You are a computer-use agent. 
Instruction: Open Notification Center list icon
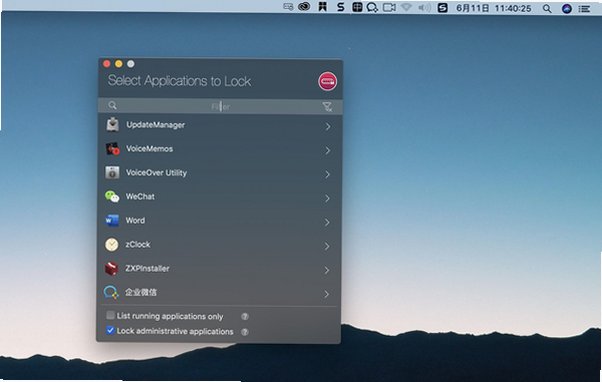point(584,8)
